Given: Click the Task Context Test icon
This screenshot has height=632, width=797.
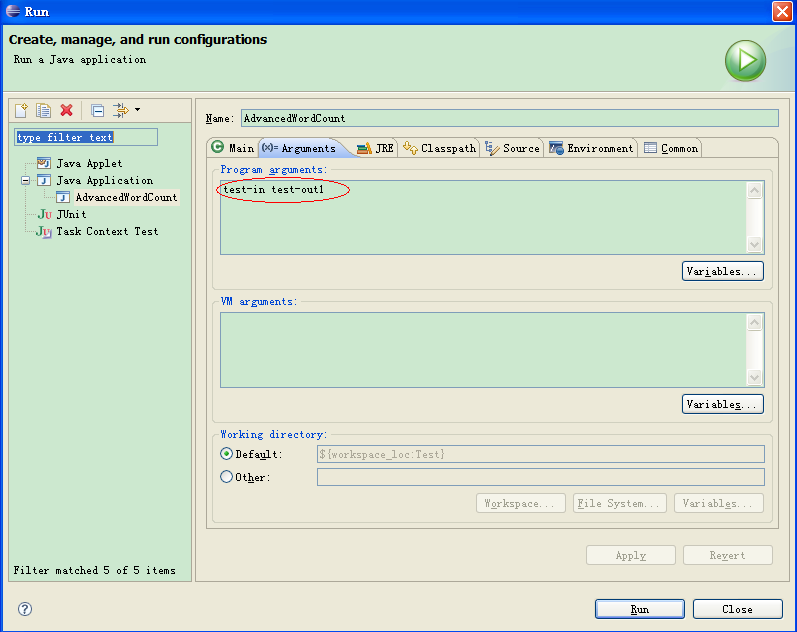Looking at the screenshot, I should click(44, 232).
